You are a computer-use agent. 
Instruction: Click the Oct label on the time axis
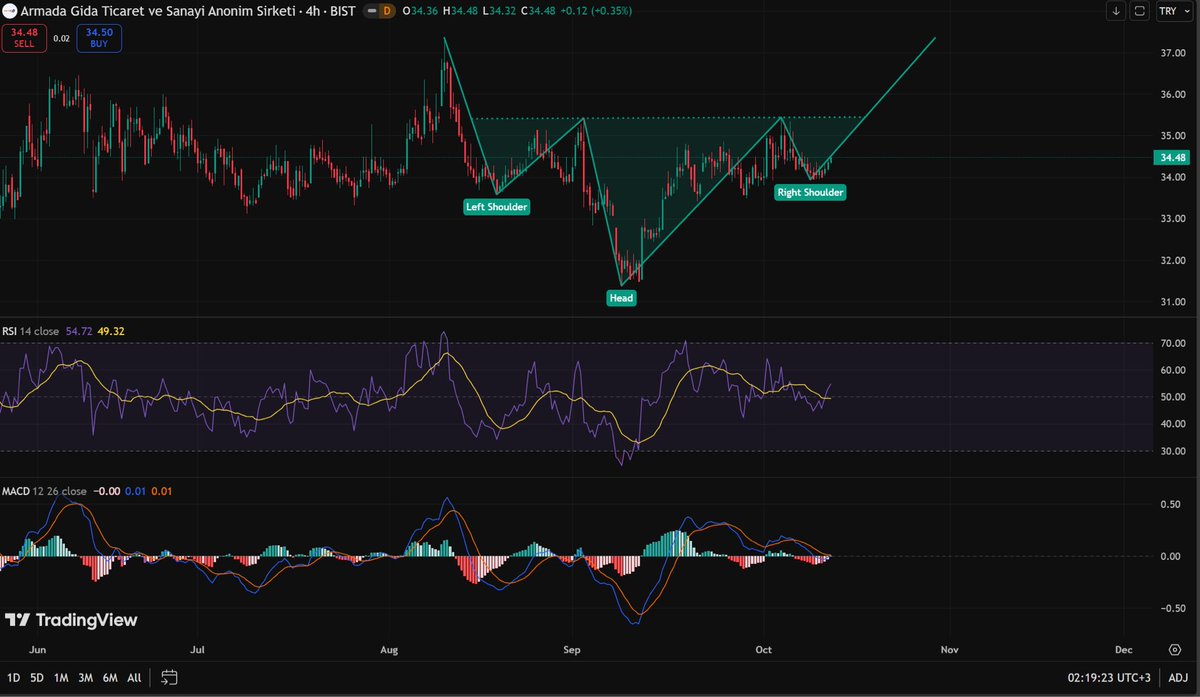pos(764,649)
